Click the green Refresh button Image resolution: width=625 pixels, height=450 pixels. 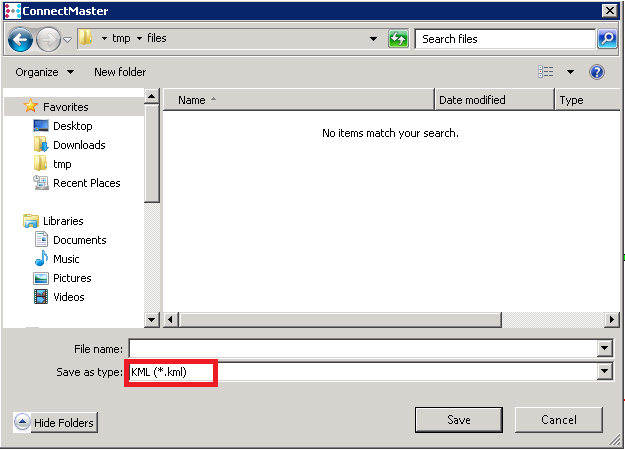click(x=398, y=39)
